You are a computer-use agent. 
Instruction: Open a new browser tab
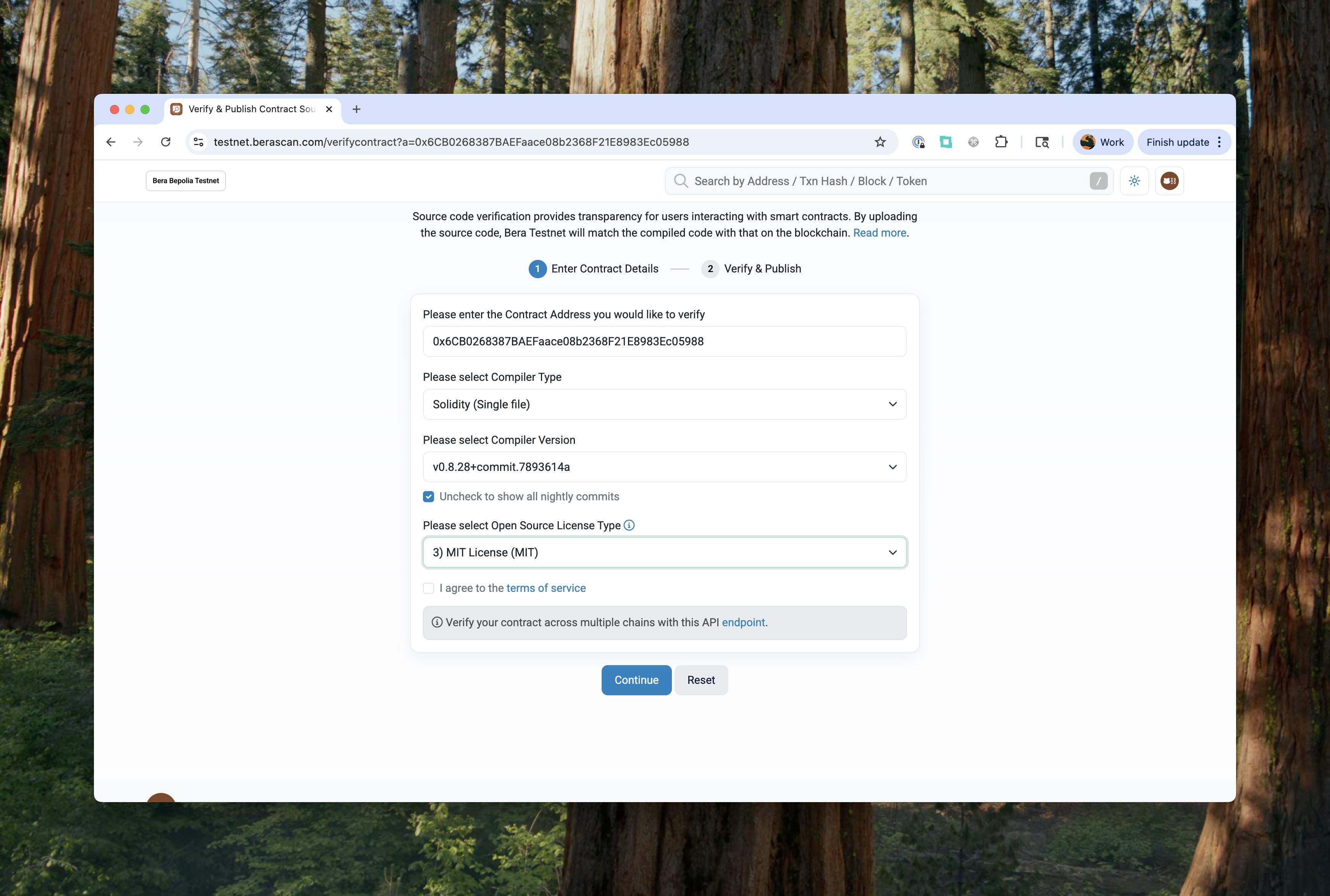356,109
